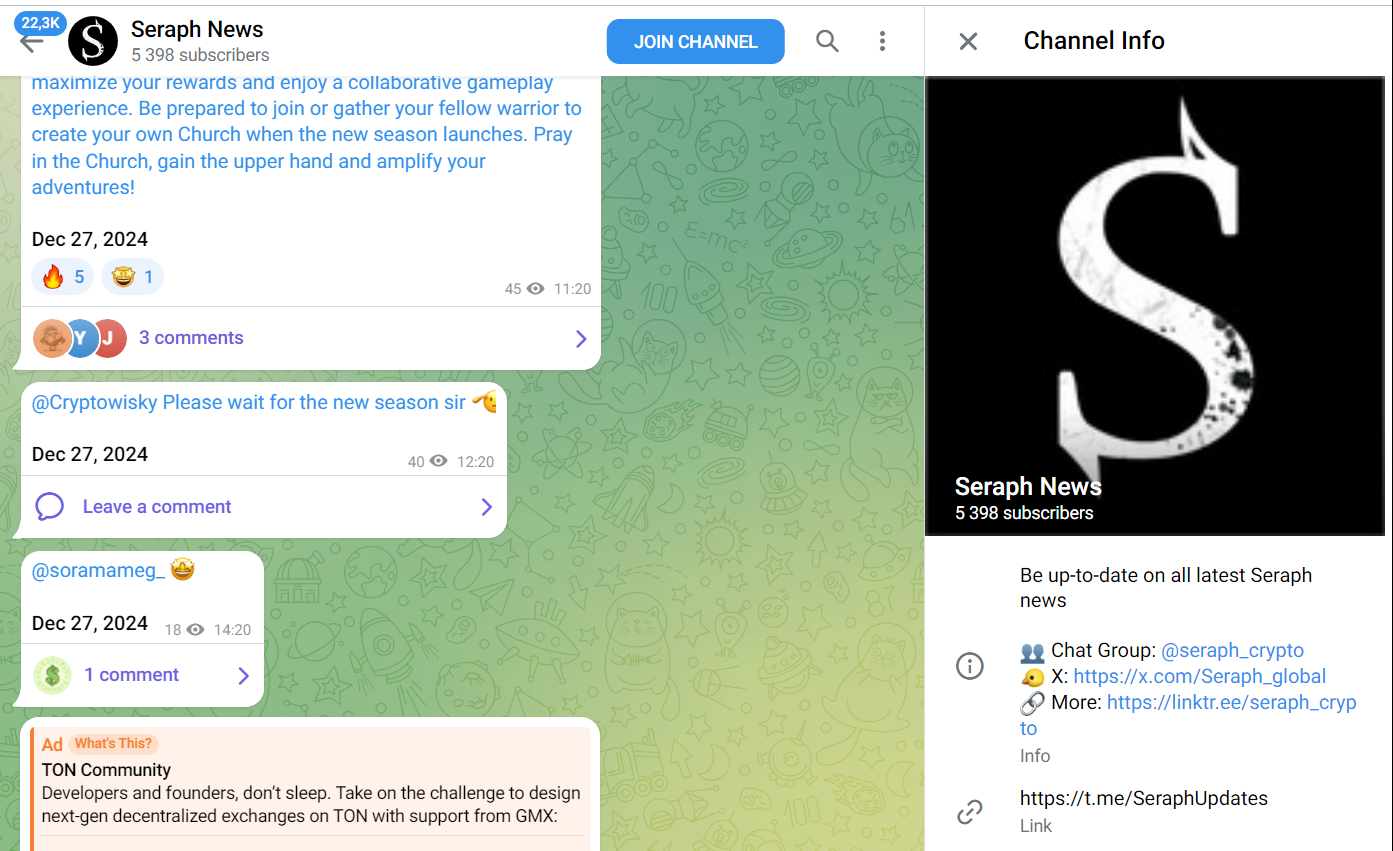Open the three-dot more options menu
The height and width of the screenshot is (851, 1393).
pos(882,41)
